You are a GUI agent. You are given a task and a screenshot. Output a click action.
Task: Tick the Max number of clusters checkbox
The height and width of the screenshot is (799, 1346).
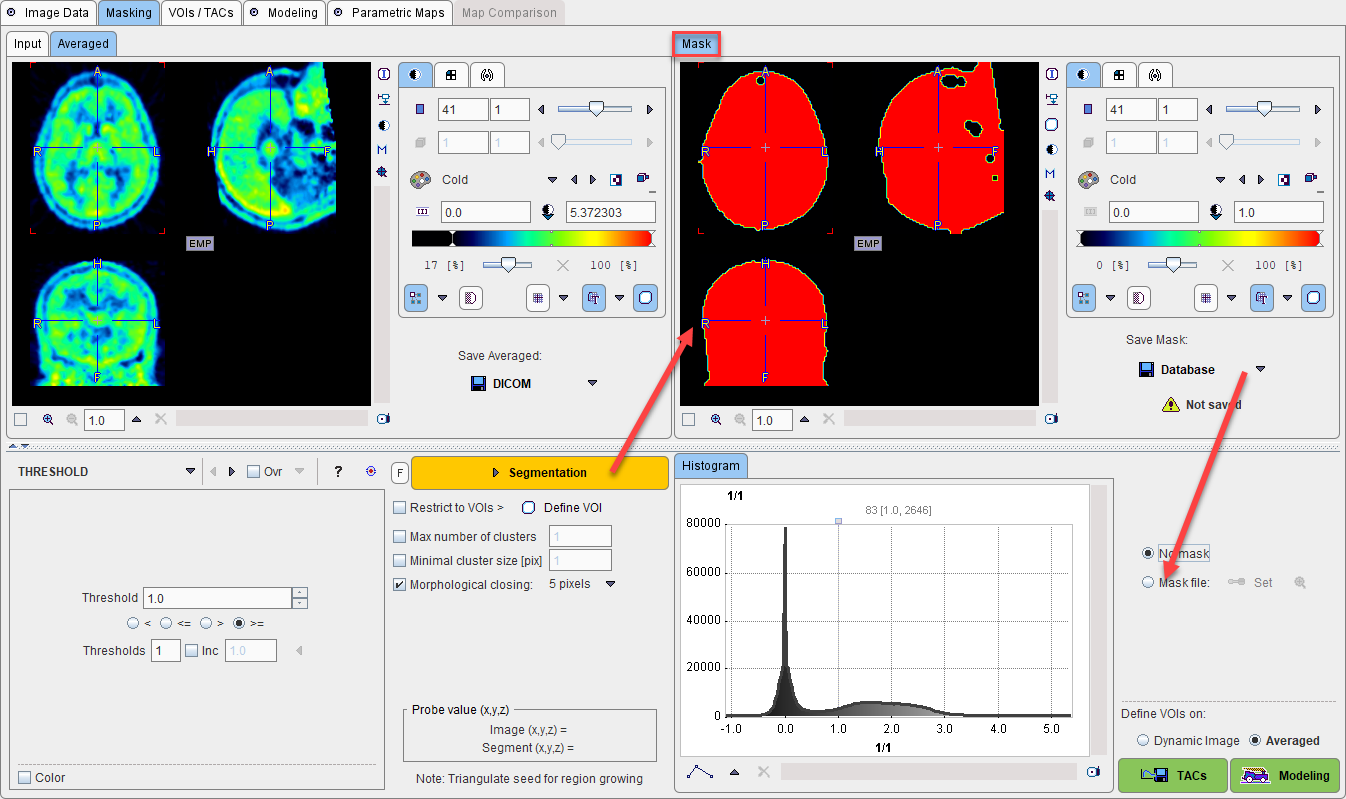400,537
